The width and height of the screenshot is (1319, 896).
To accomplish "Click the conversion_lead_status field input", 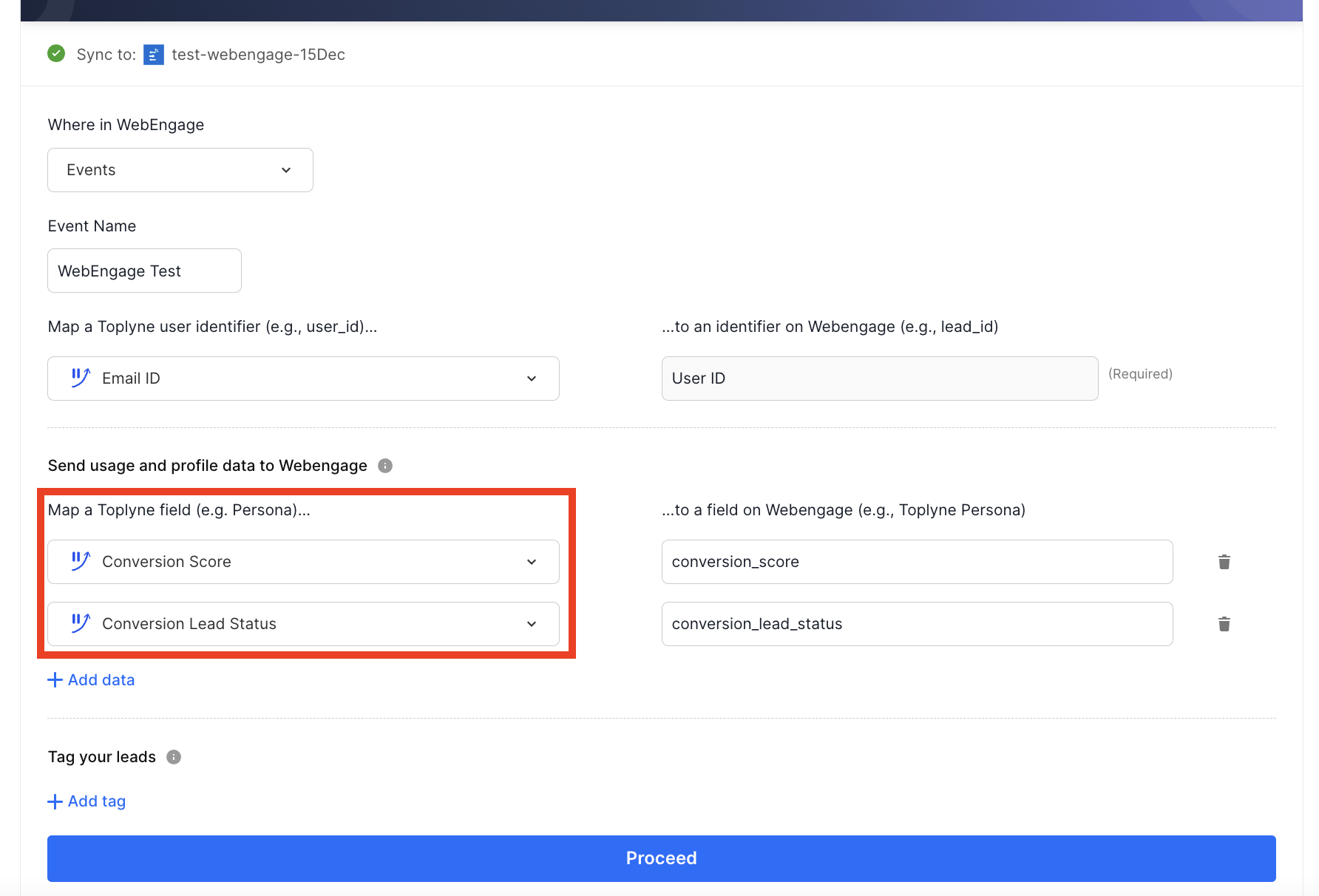I will [918, 624].
